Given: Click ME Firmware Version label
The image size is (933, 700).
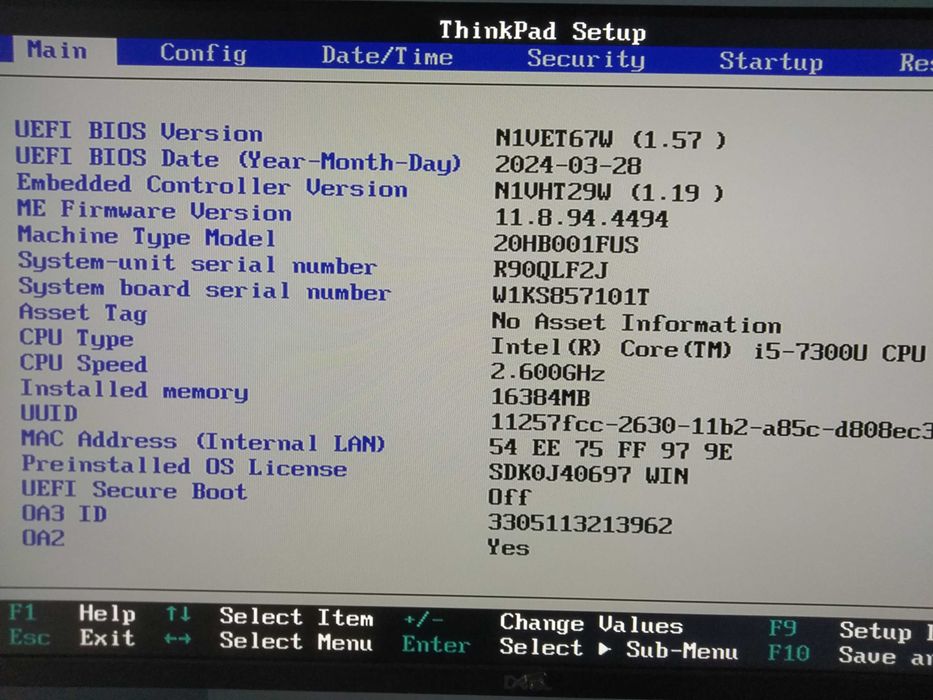Looking at the screenshot, I should click(155, 211).
